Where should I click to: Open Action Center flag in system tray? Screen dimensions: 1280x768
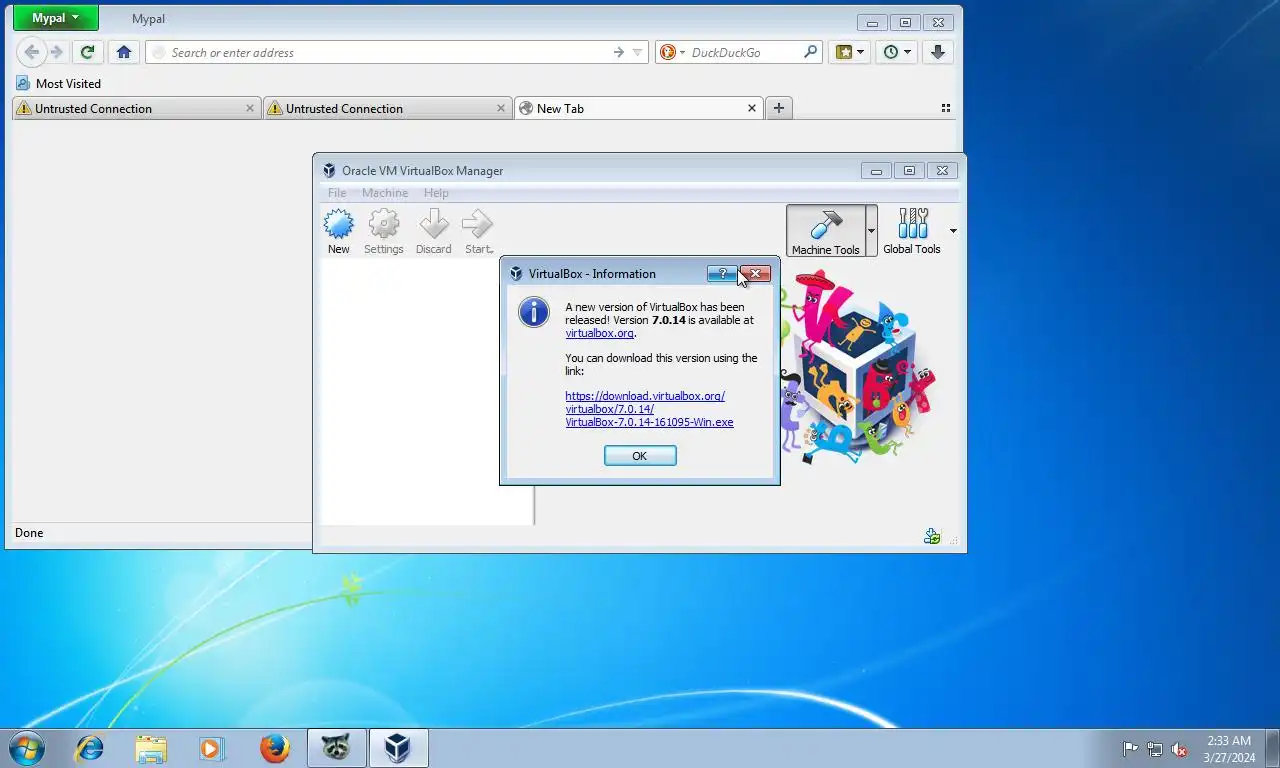pos(1131,748)
